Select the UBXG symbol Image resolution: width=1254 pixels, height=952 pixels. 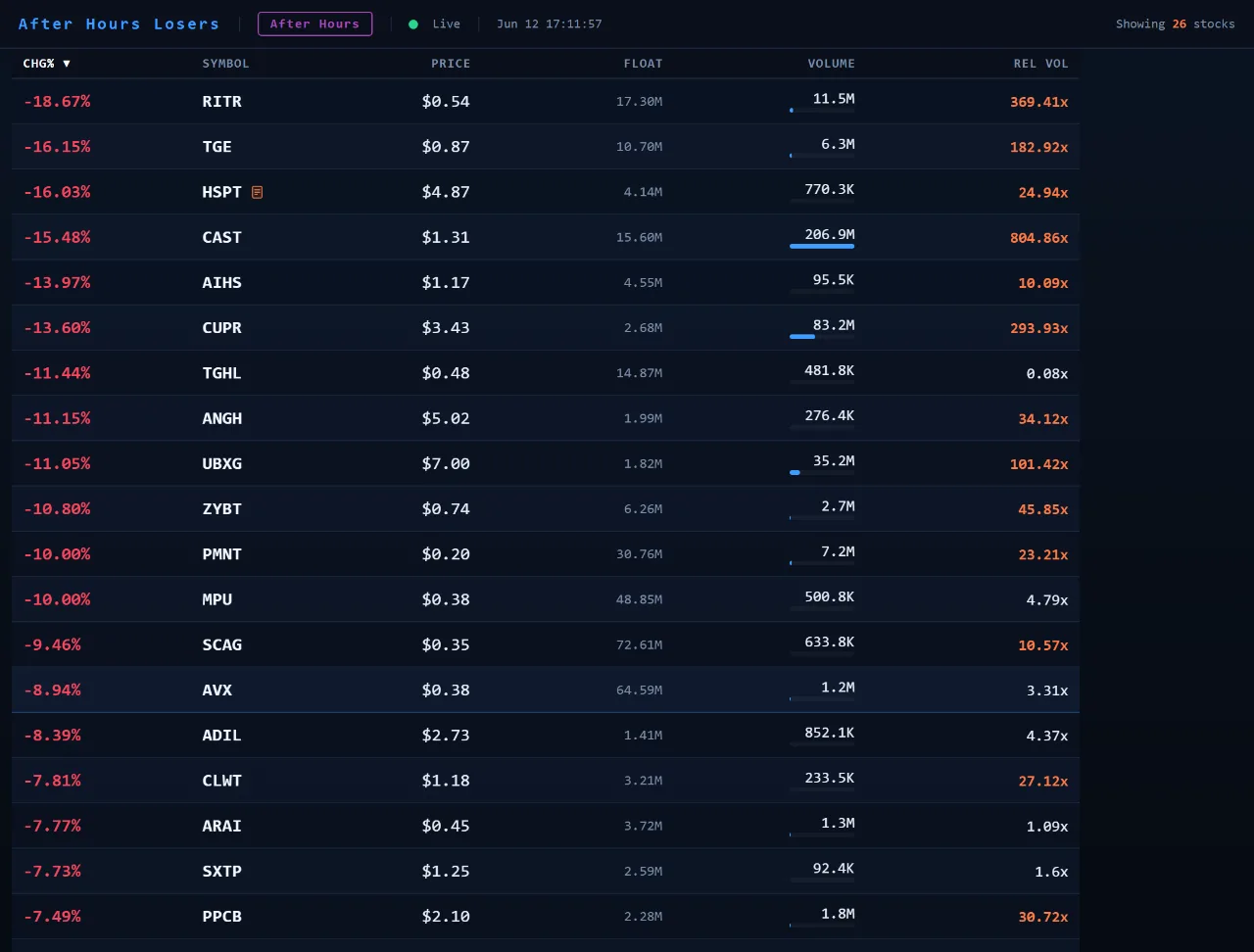221,463
